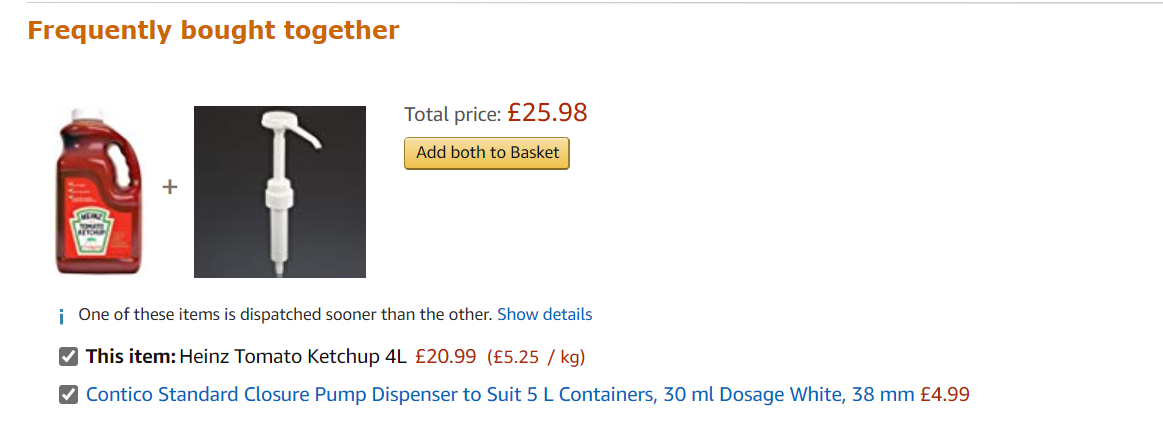Click the plus sign between product images
This screenshot has width=1163, height=432.
[x=170, y=187]
